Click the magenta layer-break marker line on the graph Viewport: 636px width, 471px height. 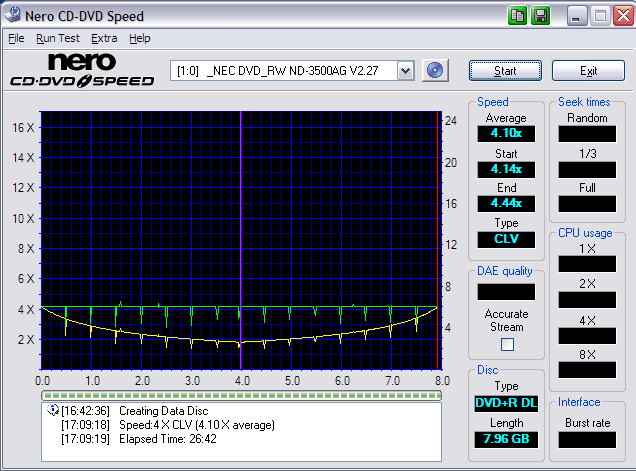click(x=241, y=240)
